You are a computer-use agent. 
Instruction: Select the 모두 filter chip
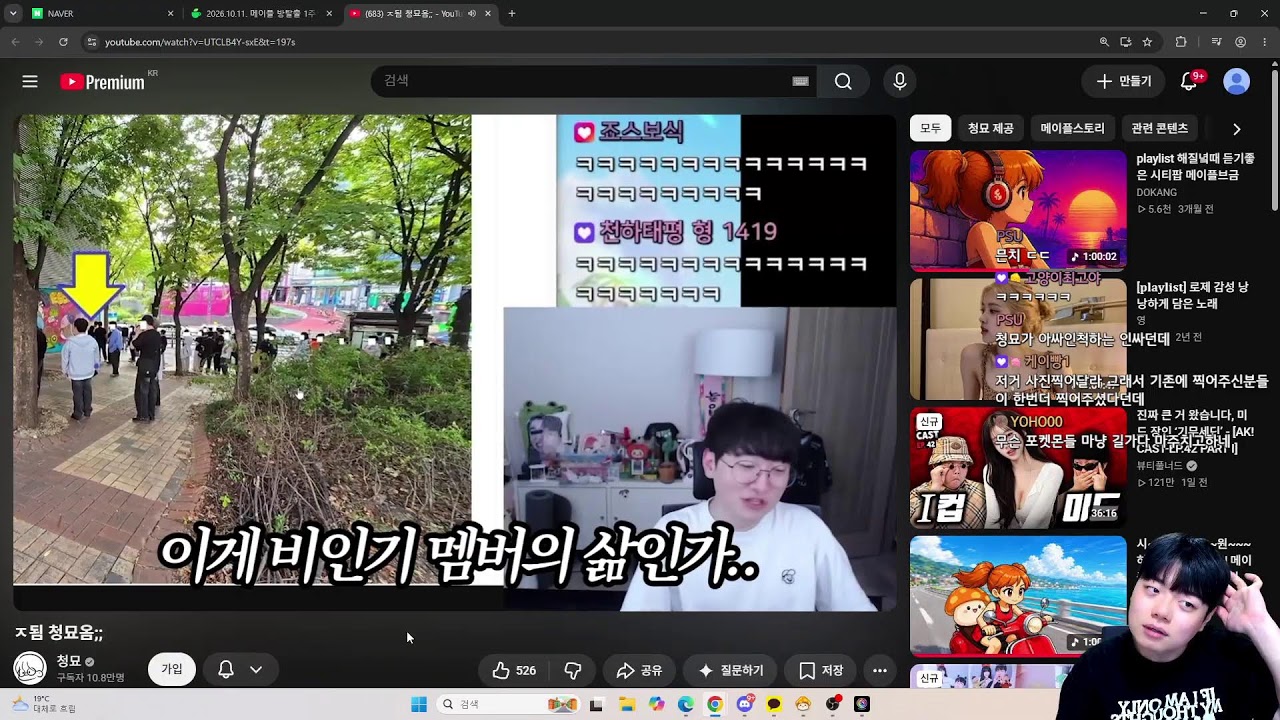coord(930,129)
